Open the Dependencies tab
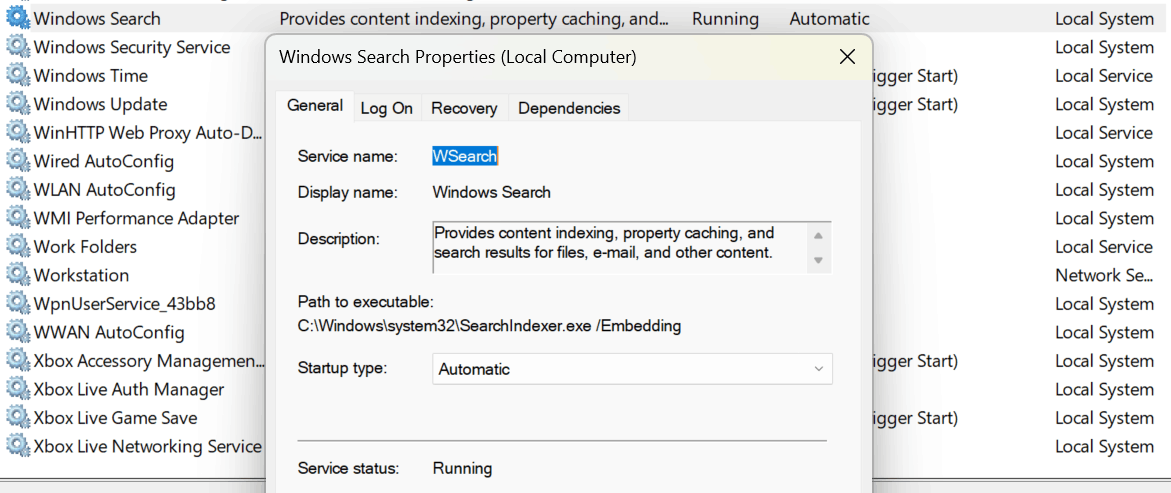 [569, 108]
